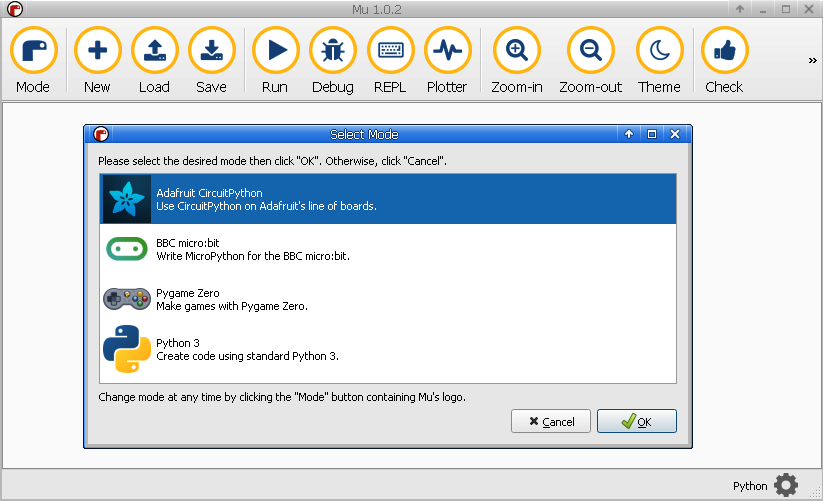Click the Pygame Zero gamepad icon

point(126,299)
